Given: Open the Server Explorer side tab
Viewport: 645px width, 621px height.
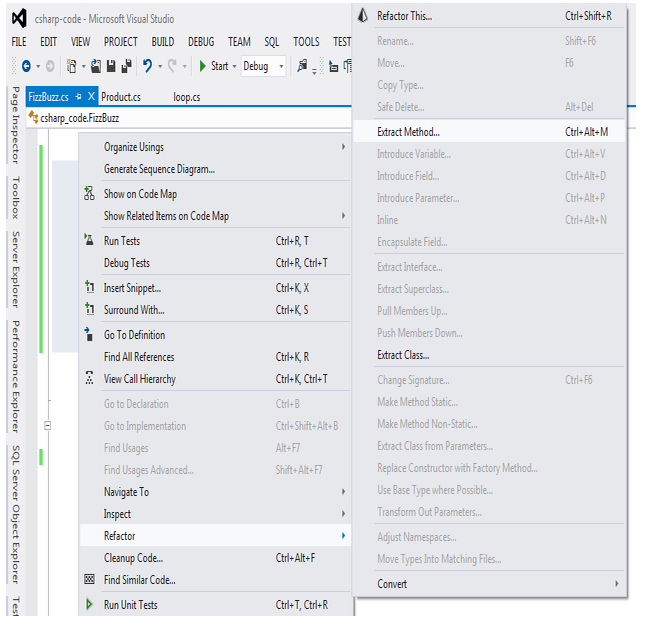Looking at the screenshot, I should coord(15,269).
